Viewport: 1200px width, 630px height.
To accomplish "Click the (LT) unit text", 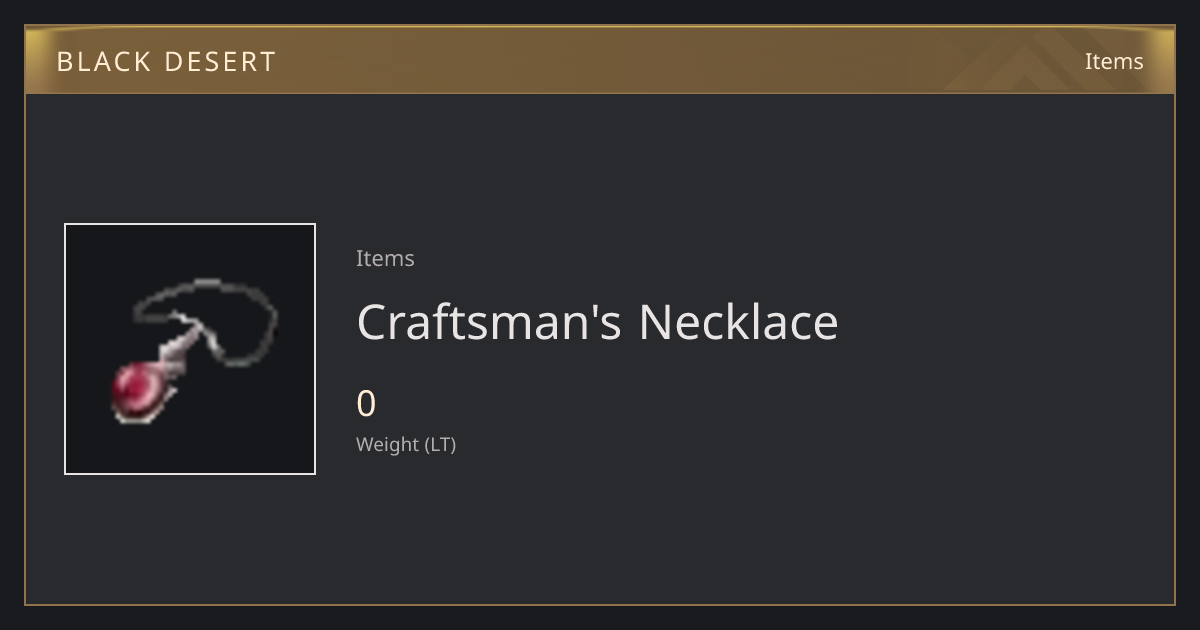I will pyautogui.click(x=441, y=444).
